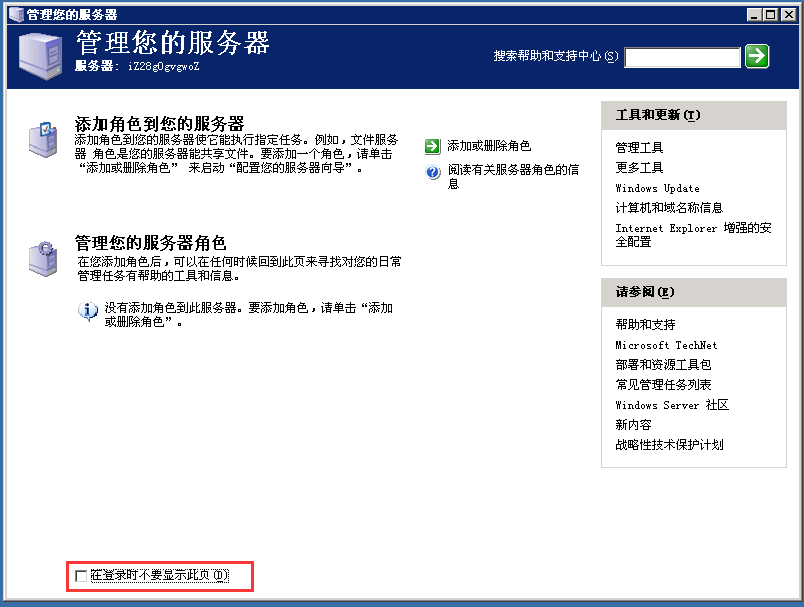The image size is (804, 607).
Task: Open 计算机和域名称信息 link
Action: point(669,208)
